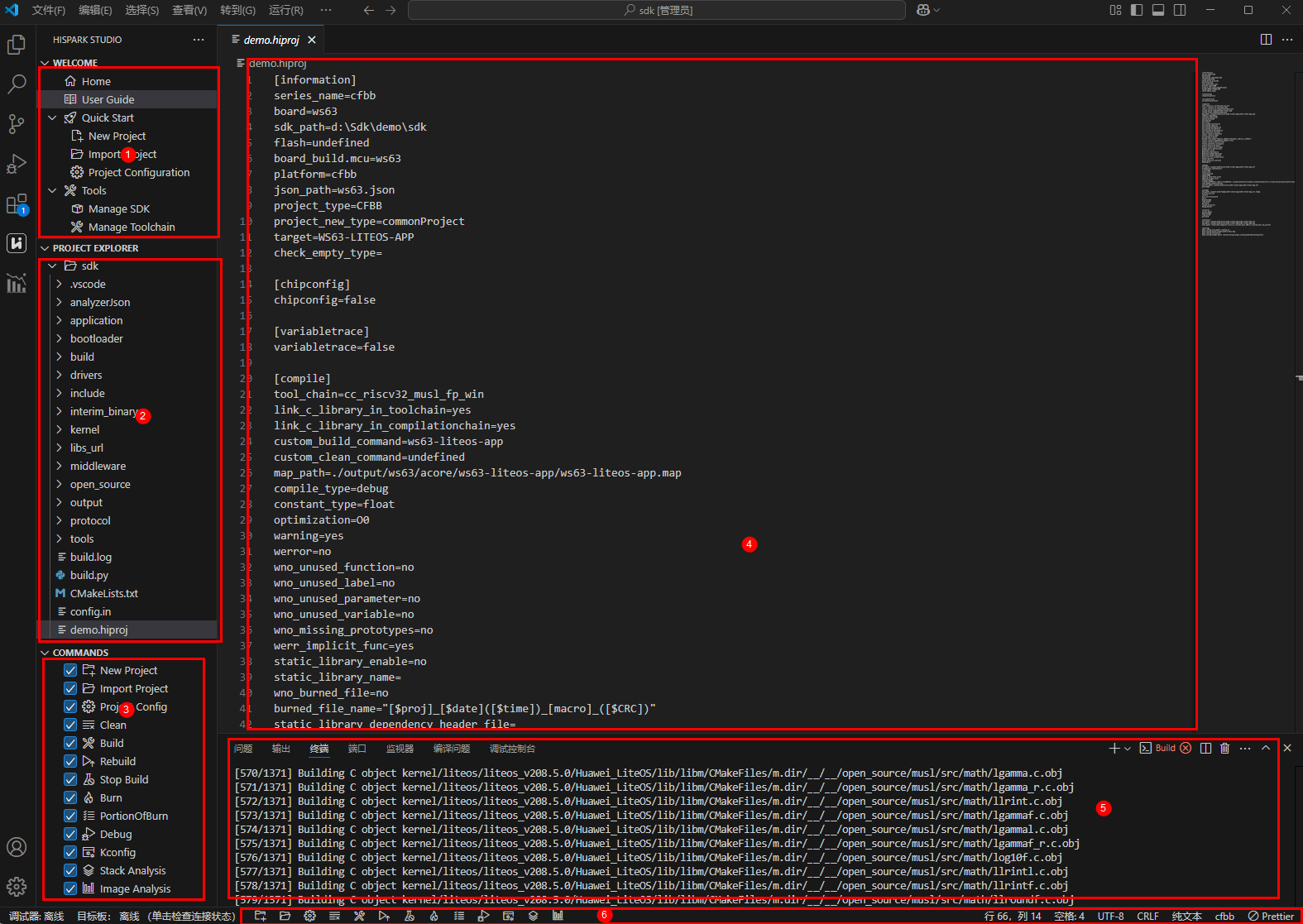Expand the middleware folder in explorer
This screenshot has height=924, width=1303.
(x=98, y=466)
